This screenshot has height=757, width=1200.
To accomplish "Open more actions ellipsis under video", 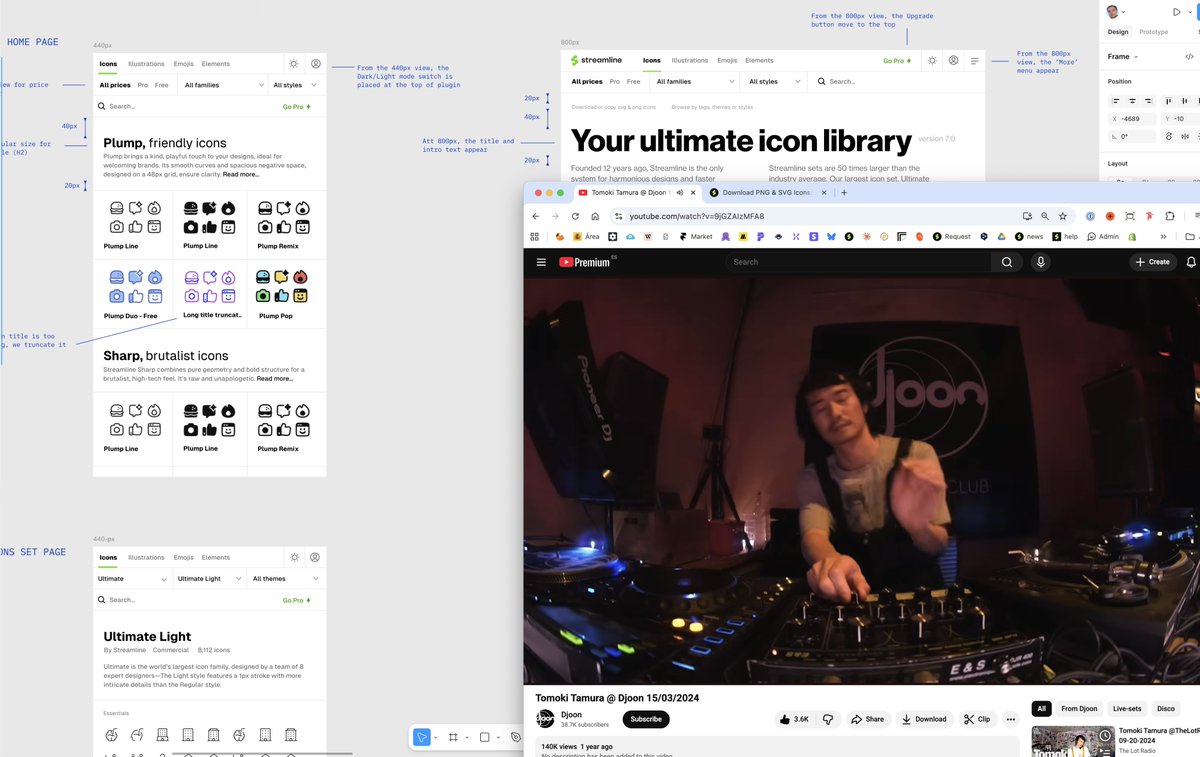I will click(x=1010, y=719).
